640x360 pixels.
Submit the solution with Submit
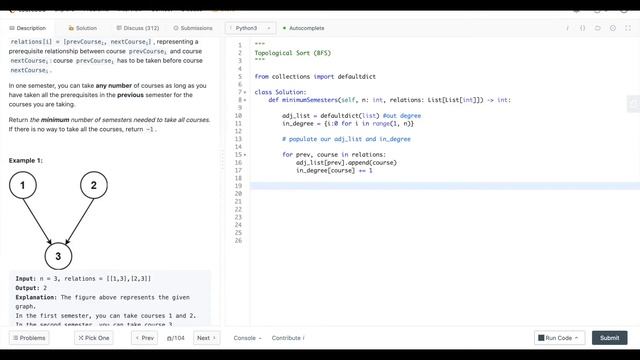pos(609,338)
